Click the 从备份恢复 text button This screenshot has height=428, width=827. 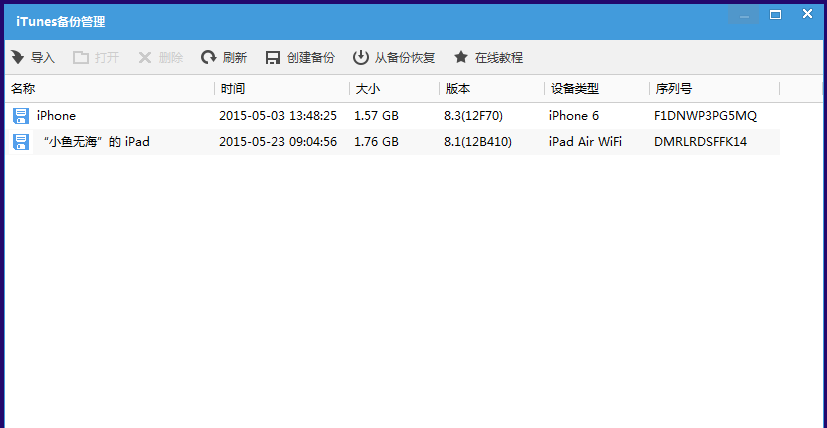405,58
